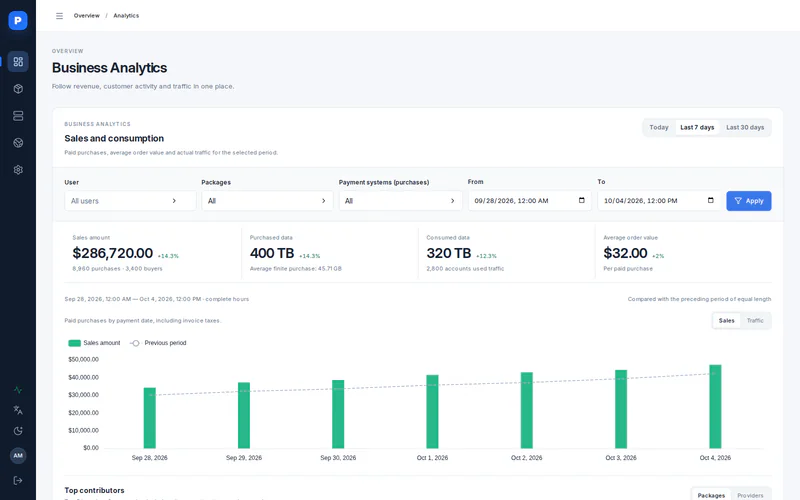
Task: Click the Sep 30, 2026 sales bar
Action: 338,414
